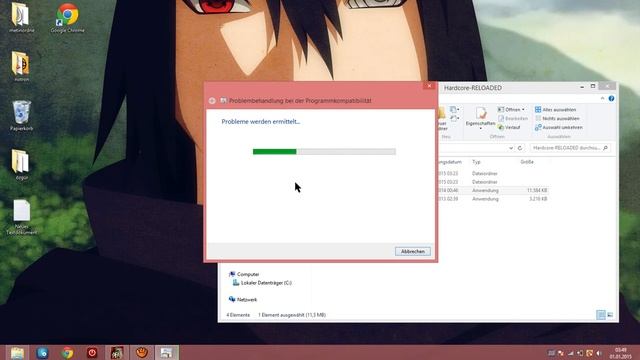Image resolution: width=640 pixels, height=360 pixels.
Task: Select the 3.216 KB Anwendung row
Action: coord(493,199)
